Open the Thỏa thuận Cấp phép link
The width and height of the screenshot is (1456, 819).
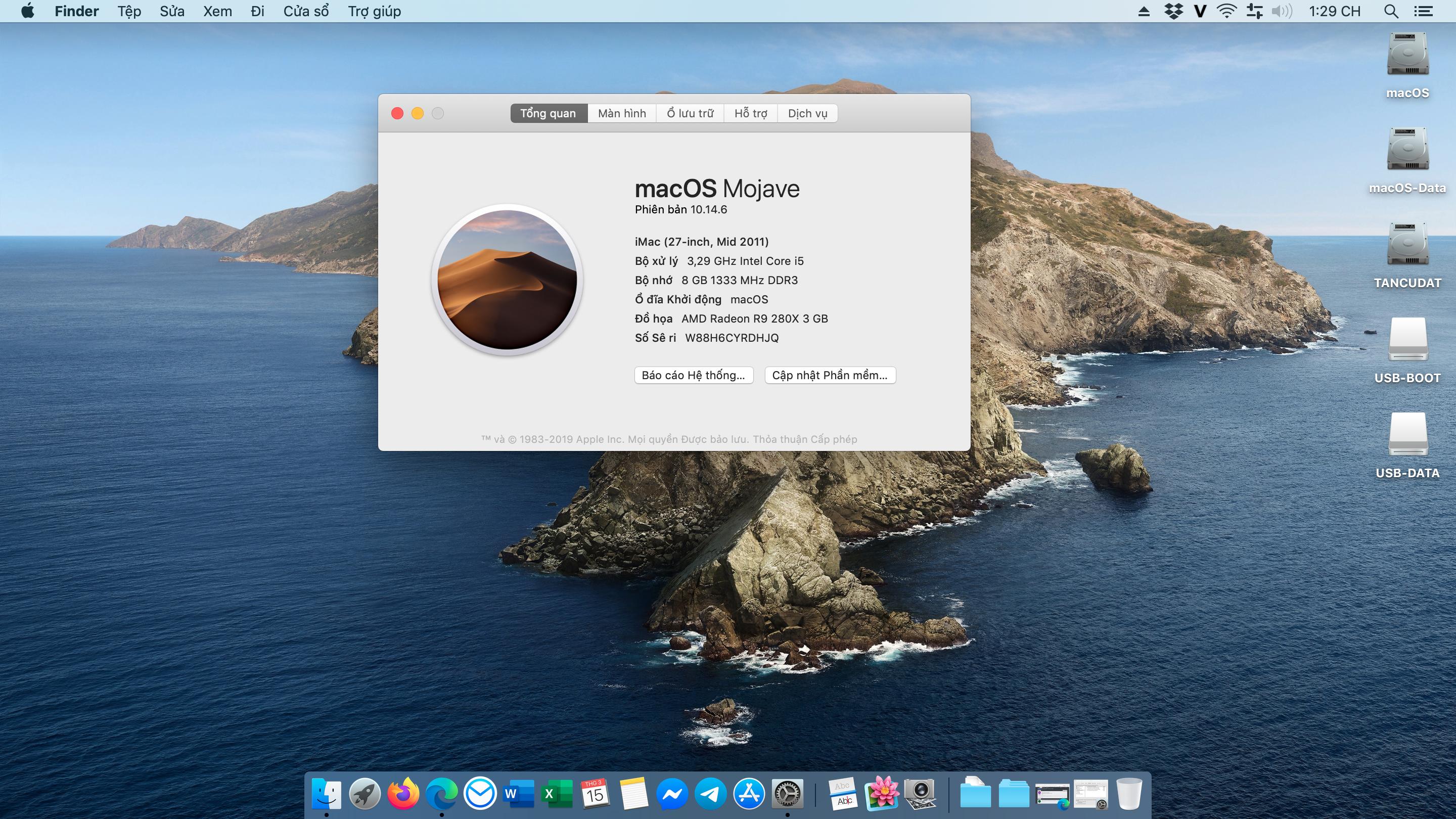pyautogui.click(x=805, y=439)
